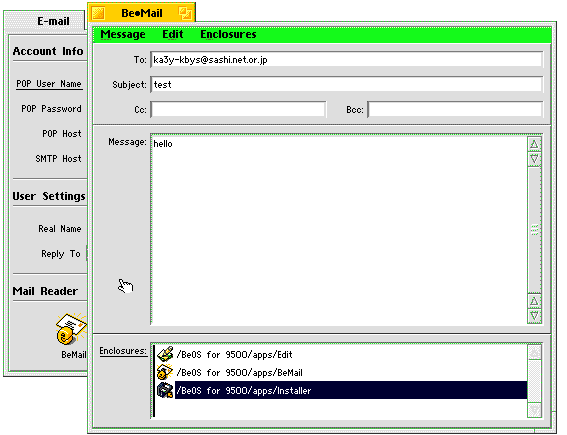Viewport: 567px width, 435px height.
Task: Click the BeMail icon in enclosures list
Action: [165, 372]
